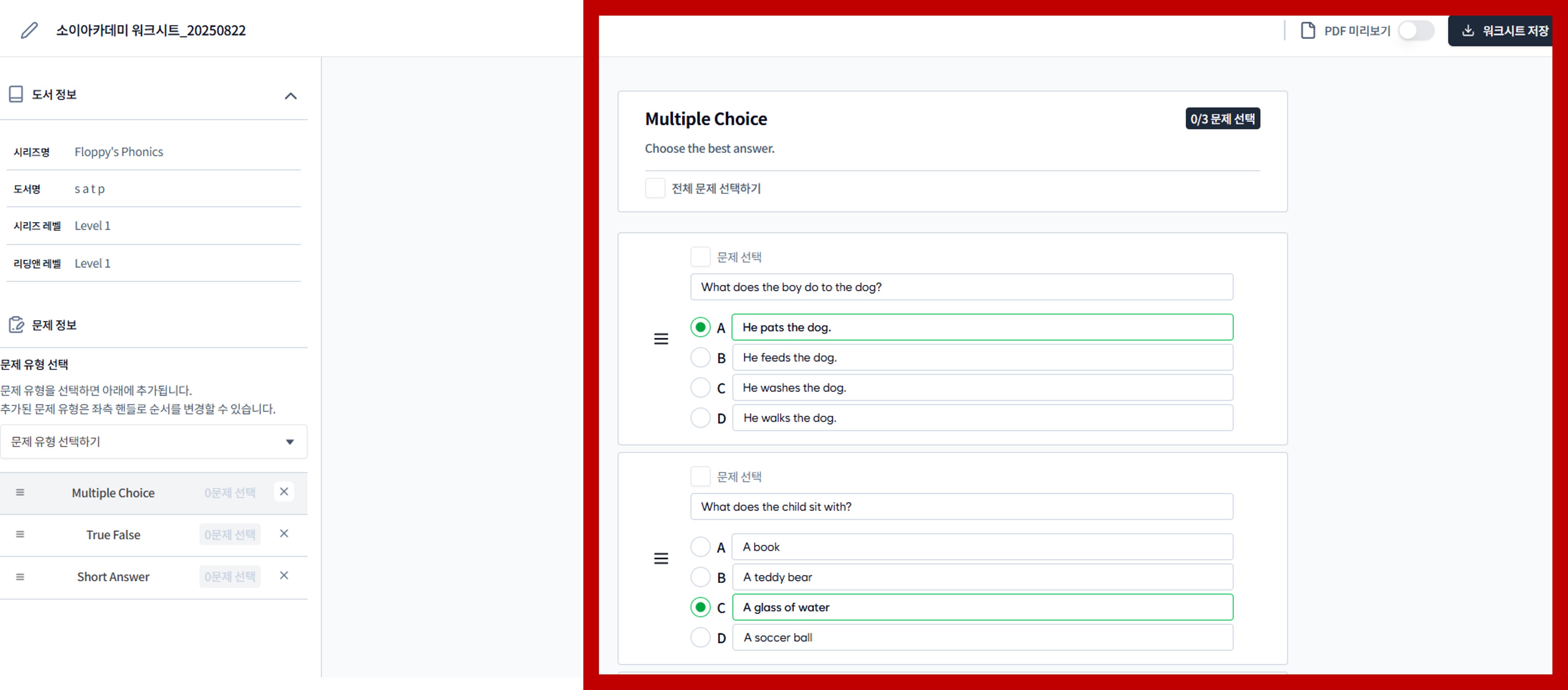This screenshot has height=690, width=1568.
Task: Click drag handle icon for Short Answer row
Action: [x=20, y=576]
